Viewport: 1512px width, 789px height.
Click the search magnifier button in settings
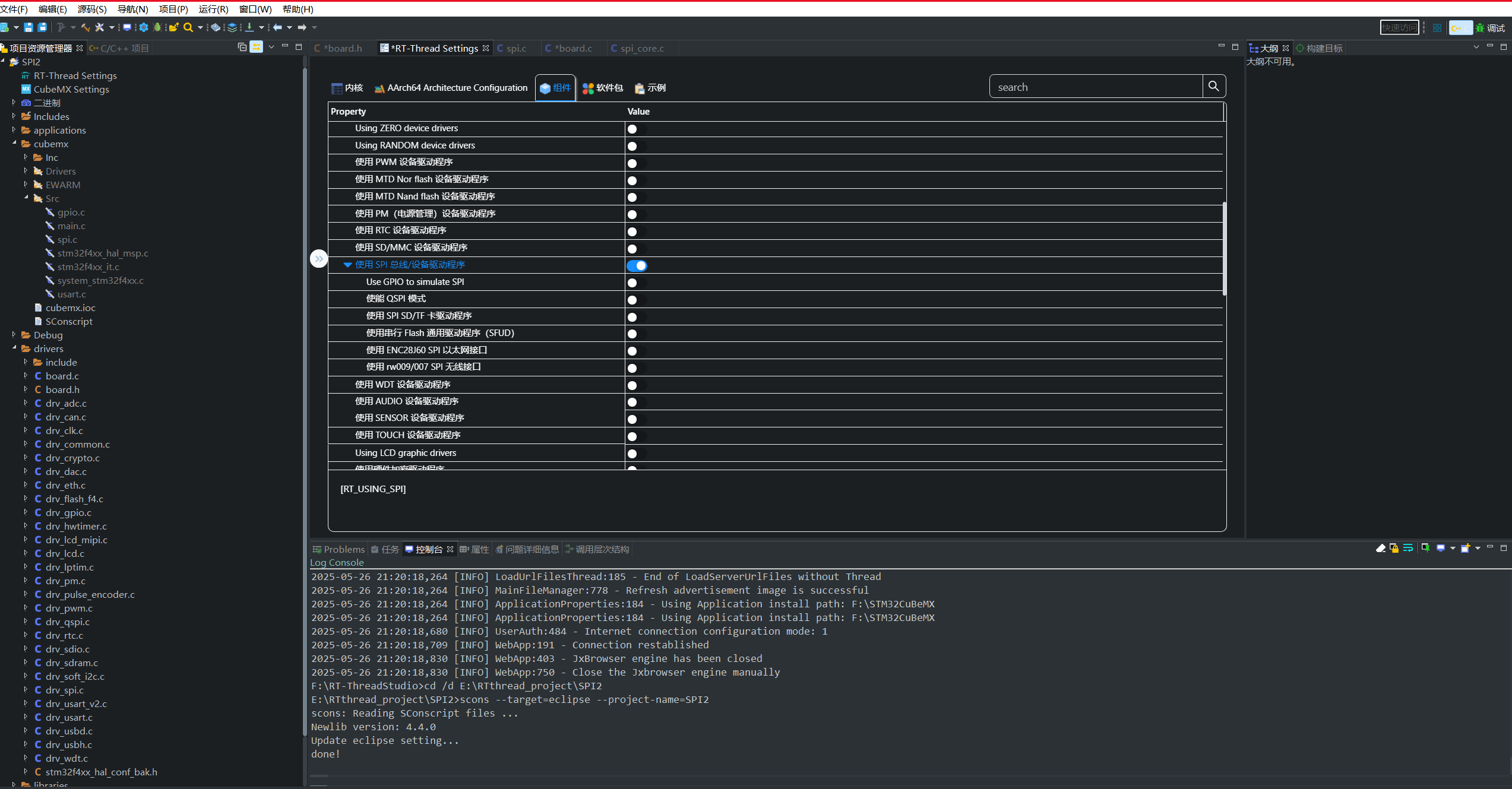(x=1213, y=87)
